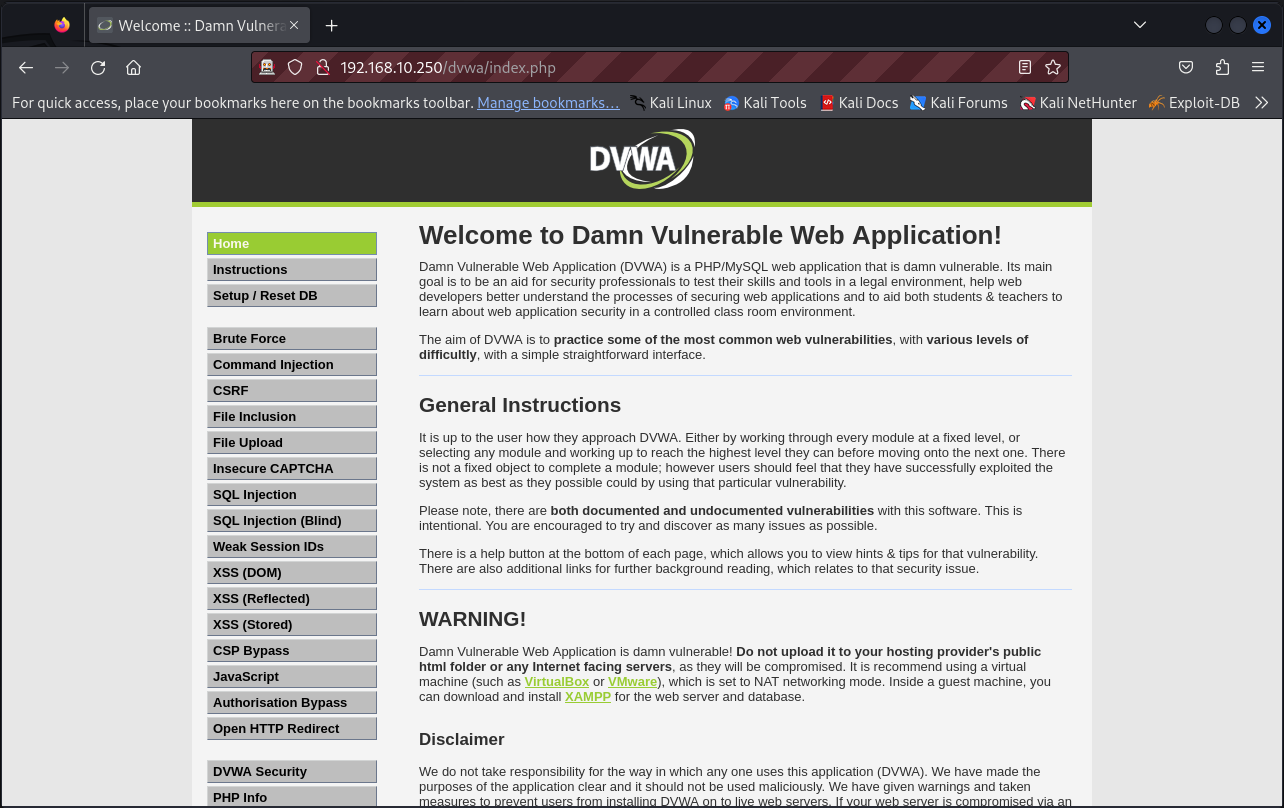Open the CSP Bypass module

click(292, 650)
